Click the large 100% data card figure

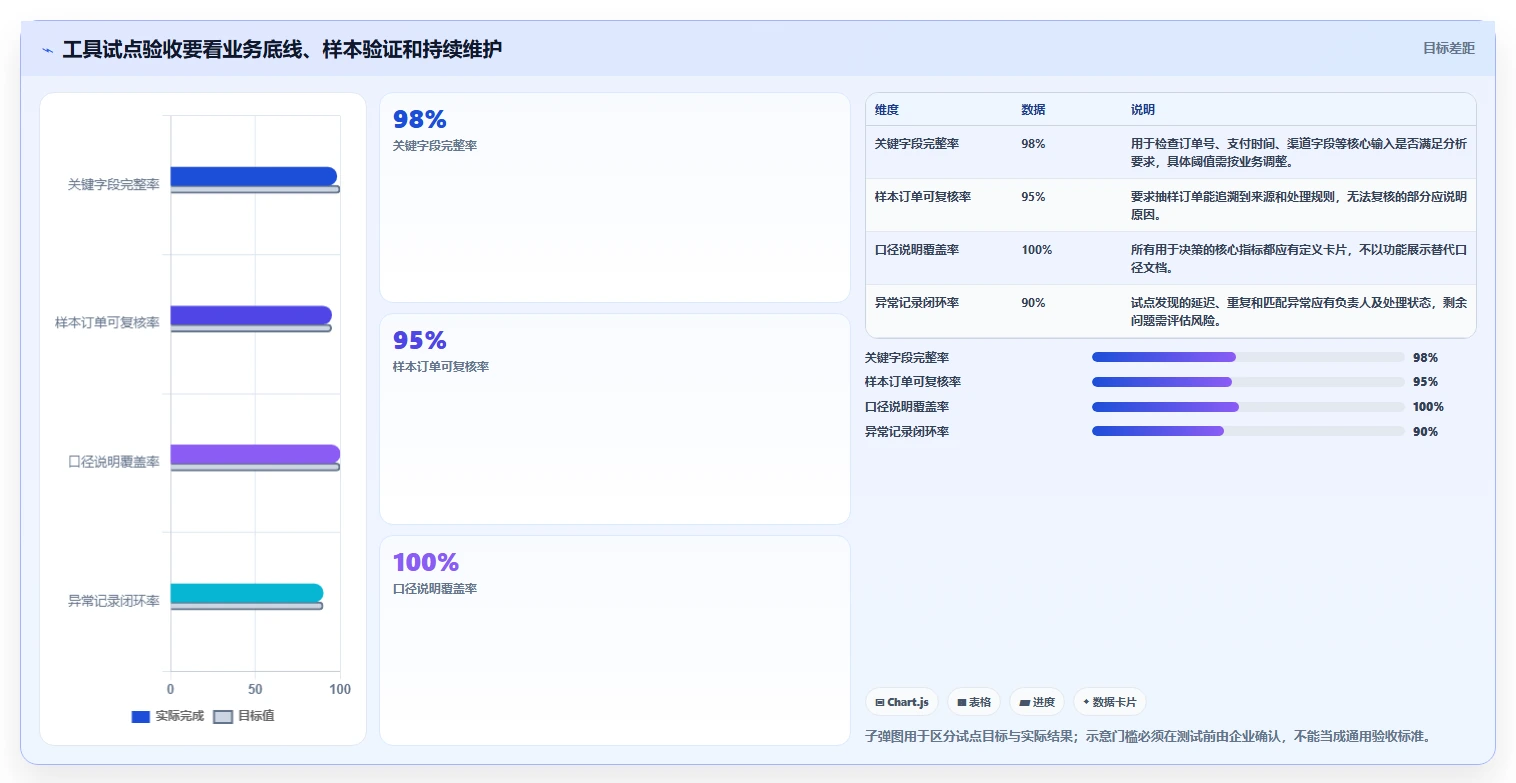(426, 563)
